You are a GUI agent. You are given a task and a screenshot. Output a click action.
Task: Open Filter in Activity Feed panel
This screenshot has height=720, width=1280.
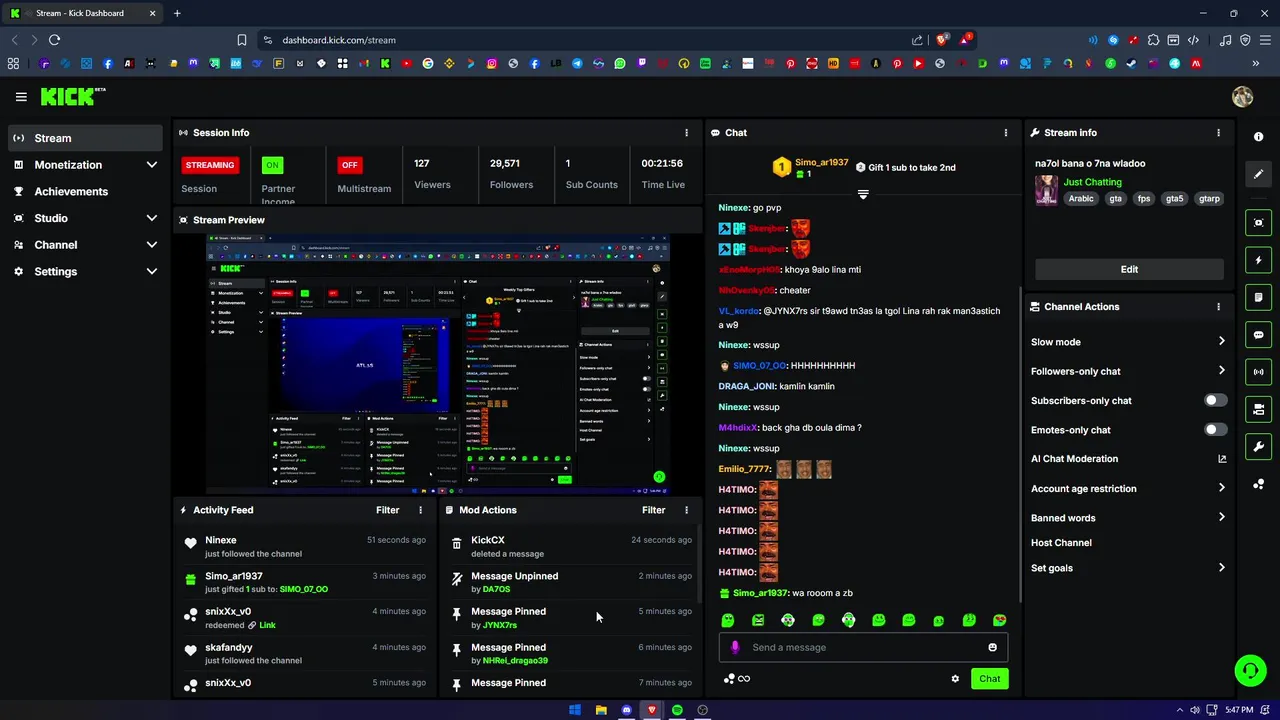tap(387, 510)
